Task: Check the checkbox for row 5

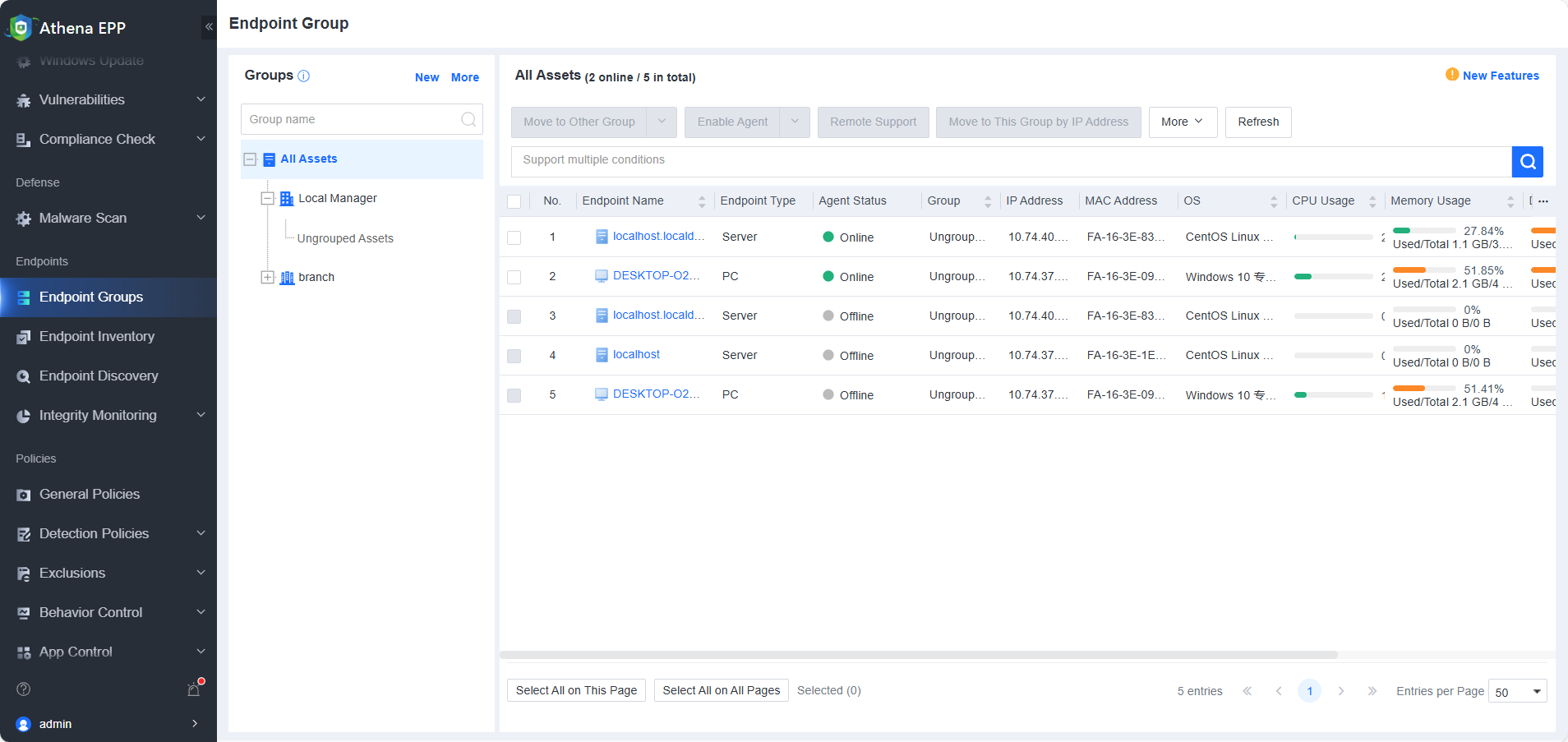Action: pyautogui.click(x=514, y=395)
